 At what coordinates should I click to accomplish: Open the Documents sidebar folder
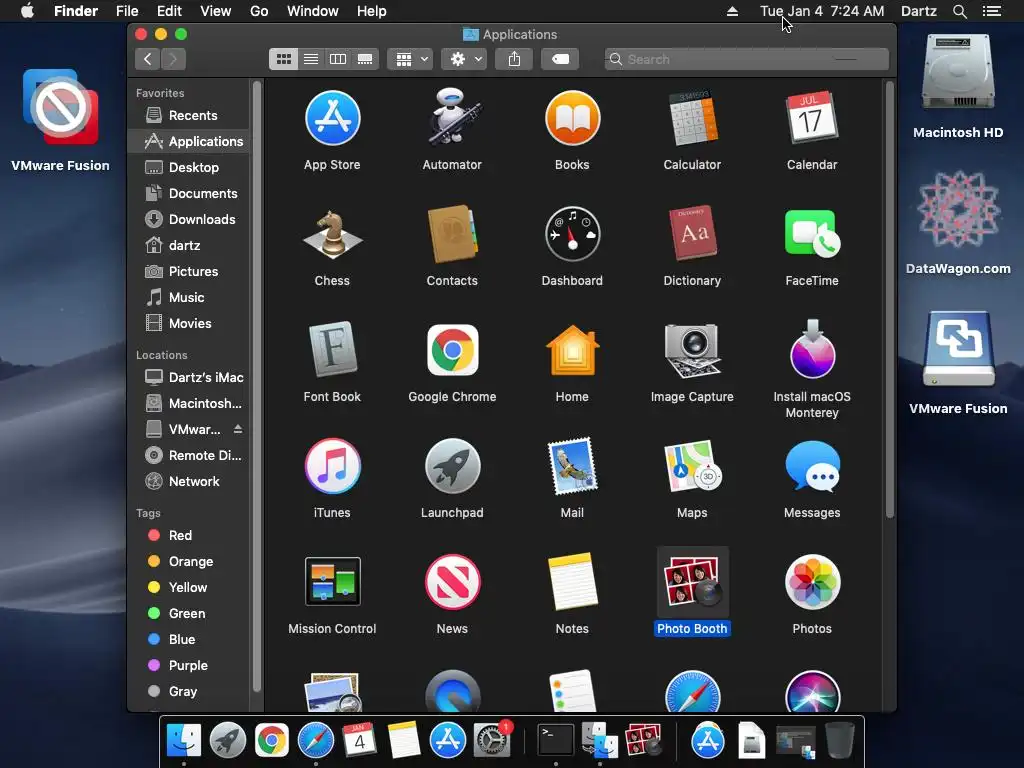pyautogui.click(x=189, y=193)
